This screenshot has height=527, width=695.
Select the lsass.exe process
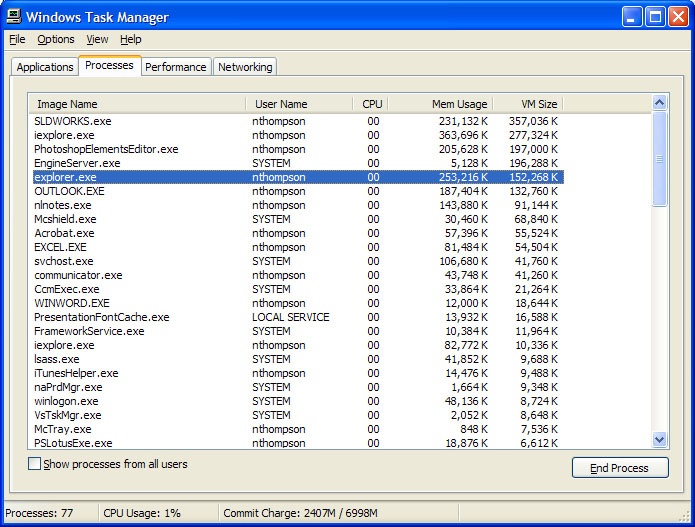[298, 359]
